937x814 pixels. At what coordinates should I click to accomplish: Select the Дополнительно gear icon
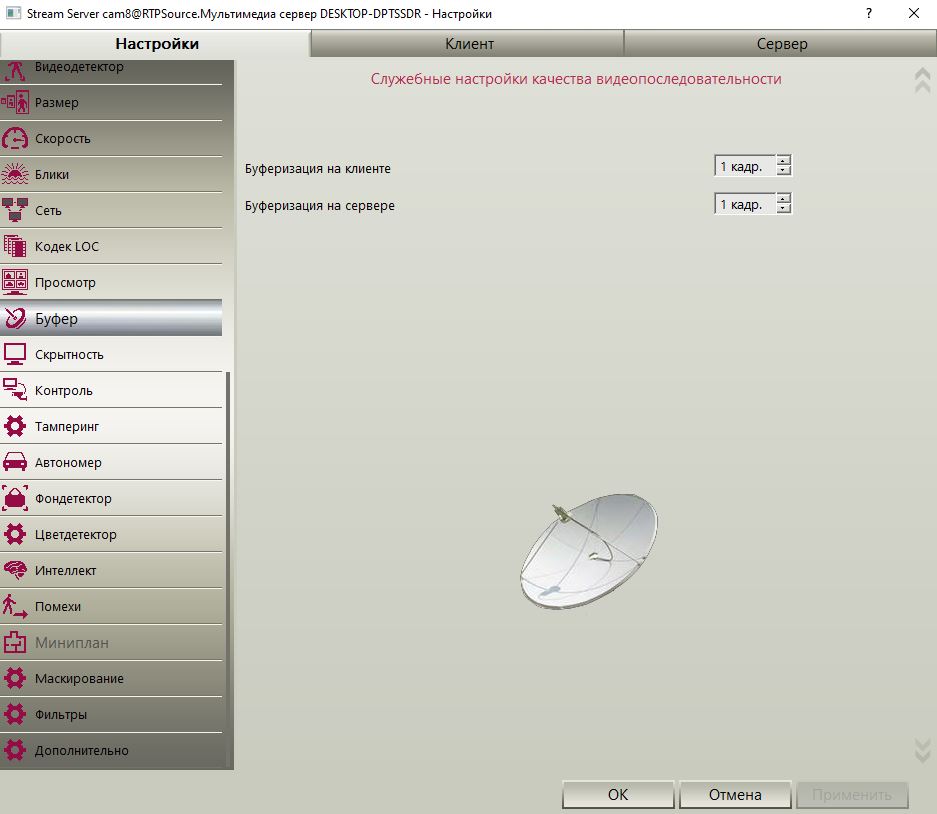tap(15, 750)
